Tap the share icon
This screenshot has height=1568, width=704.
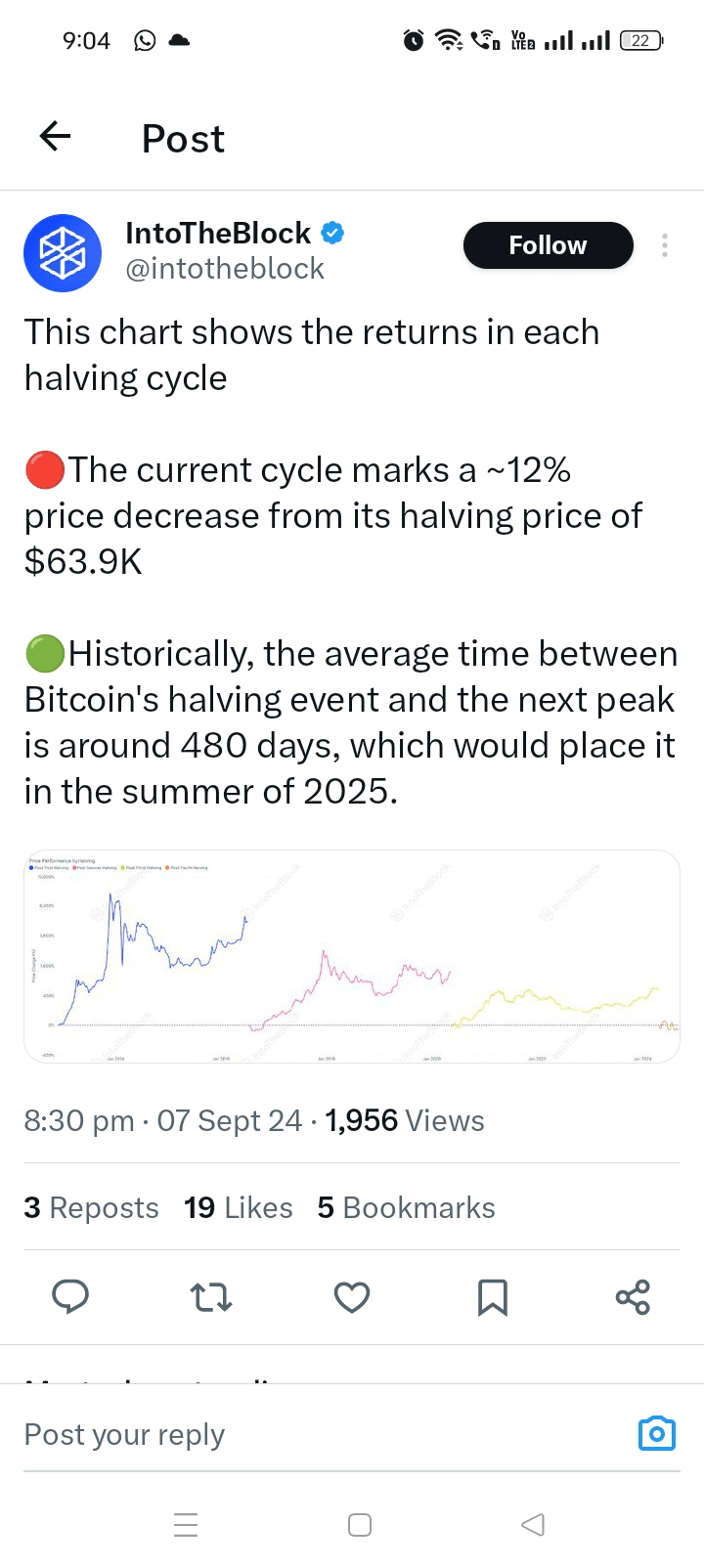click(633, 1296)
